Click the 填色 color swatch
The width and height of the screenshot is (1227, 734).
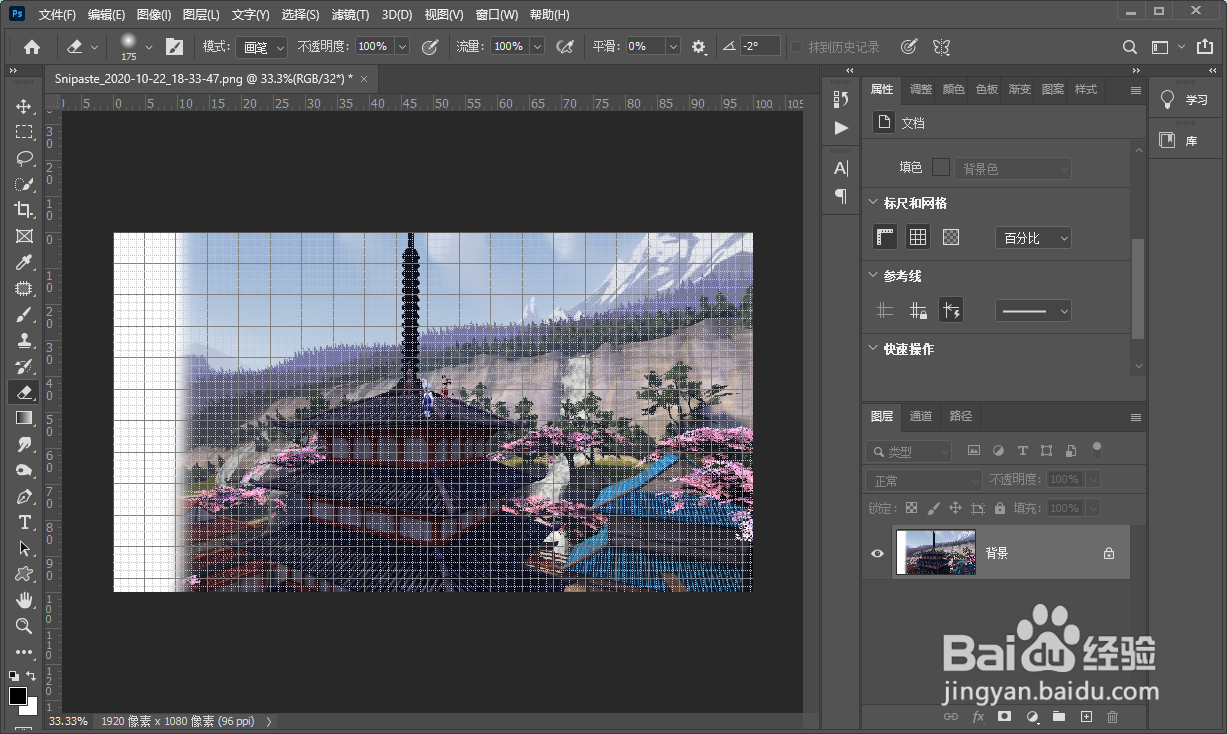pyautogui.click(x=941, y=167)
